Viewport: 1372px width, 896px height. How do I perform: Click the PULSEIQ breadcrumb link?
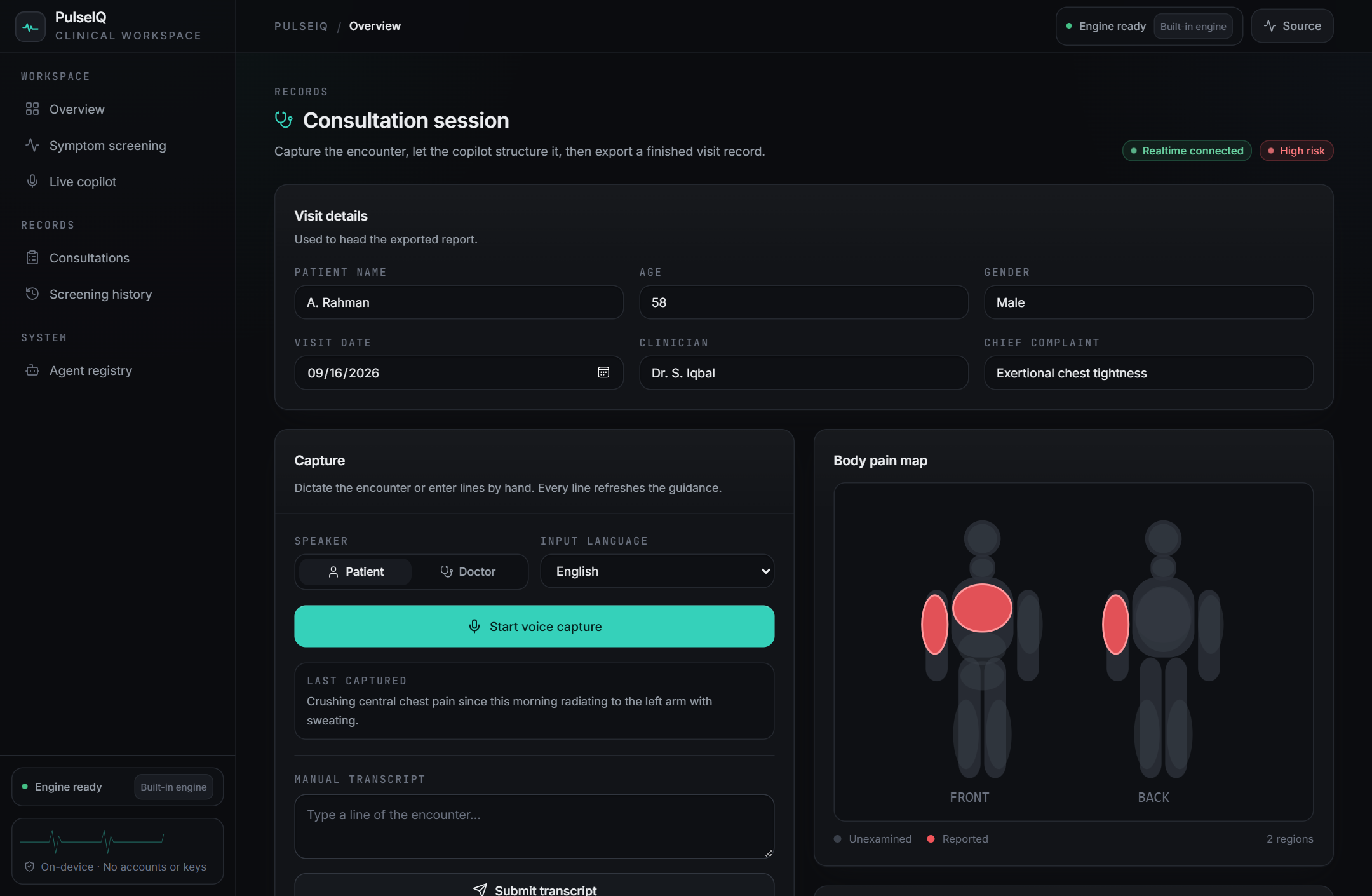point(301,26)
